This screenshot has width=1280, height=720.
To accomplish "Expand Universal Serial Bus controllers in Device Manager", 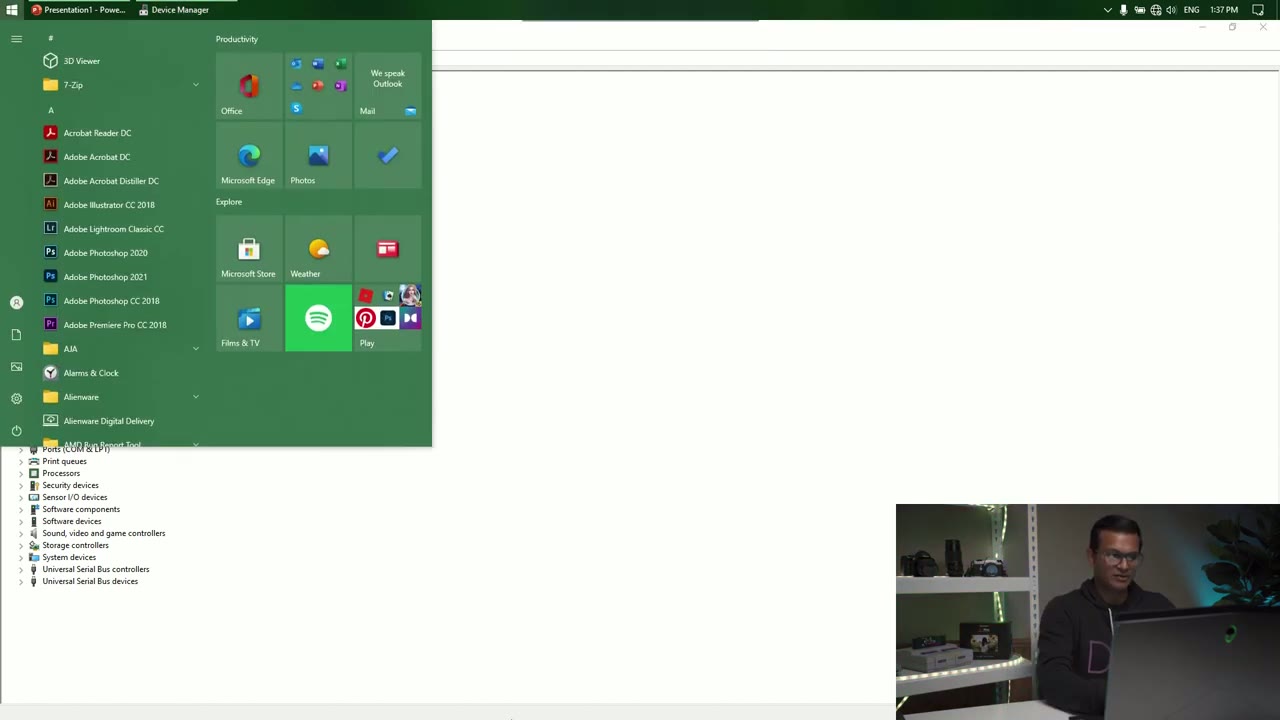I will [x=21, y=569].
